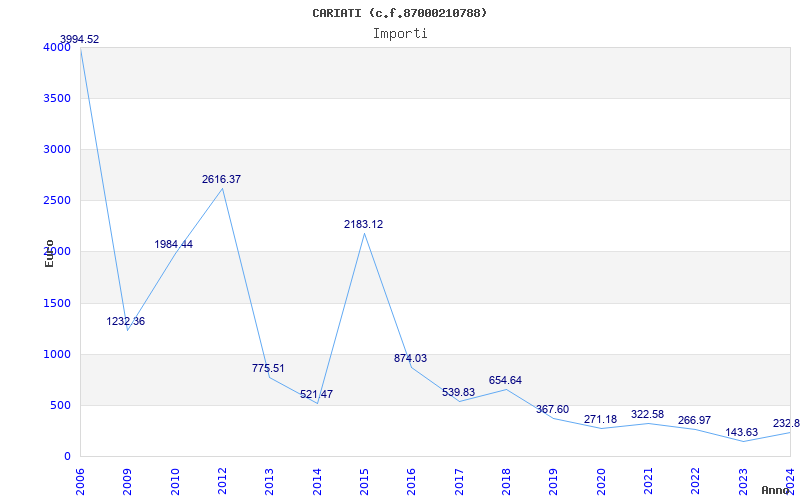800x500 pixels.
Task: Click data label 266.97
Action: (694, 421)
